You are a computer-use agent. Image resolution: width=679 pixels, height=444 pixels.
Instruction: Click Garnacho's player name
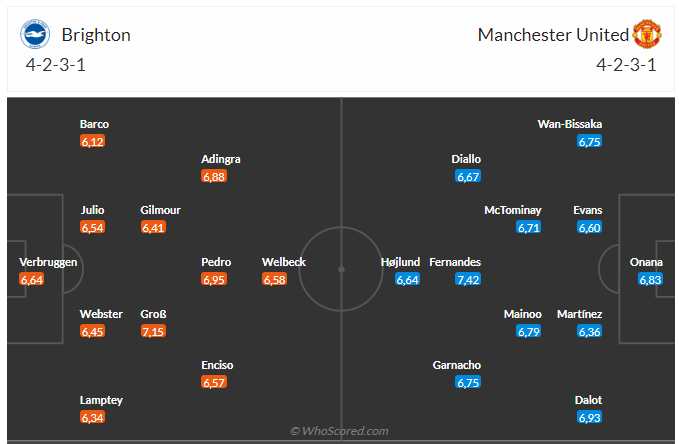tap(459, 365)
